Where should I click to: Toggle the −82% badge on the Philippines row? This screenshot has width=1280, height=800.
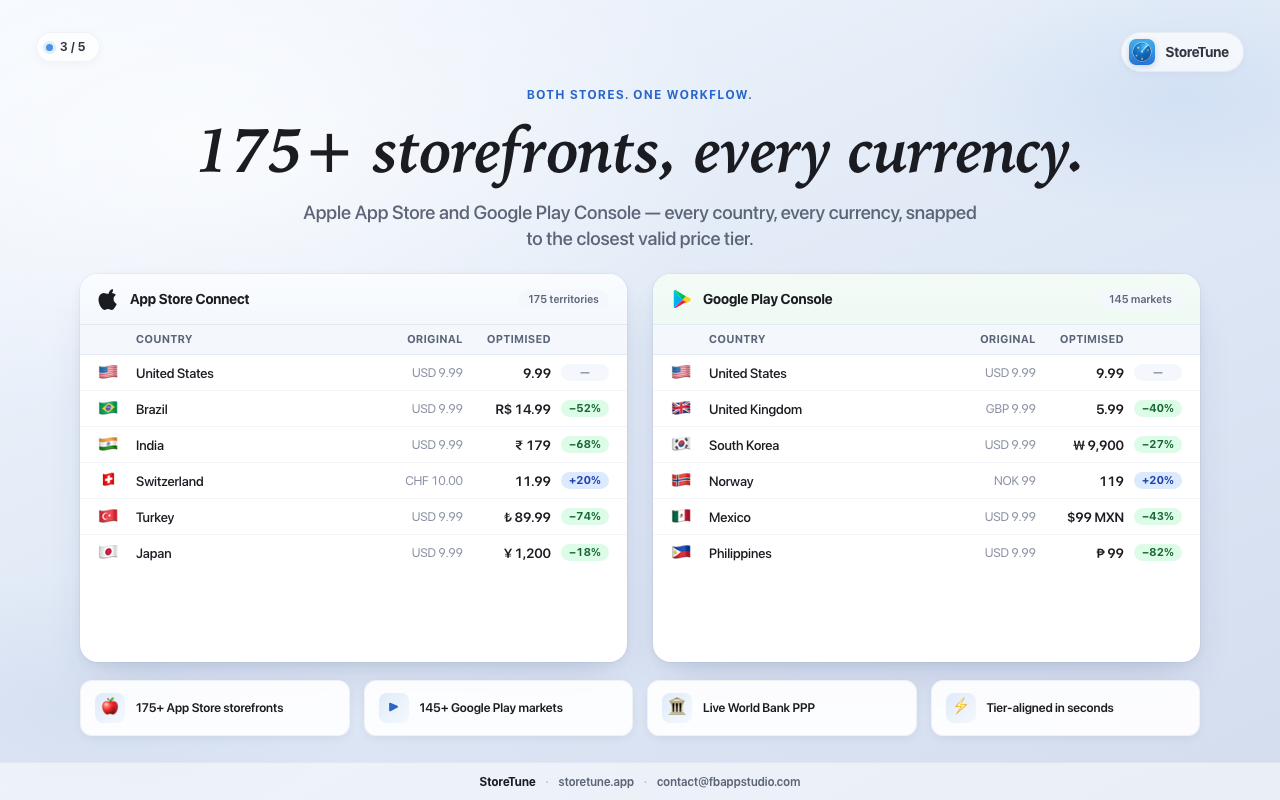[x=1158, y=552]
